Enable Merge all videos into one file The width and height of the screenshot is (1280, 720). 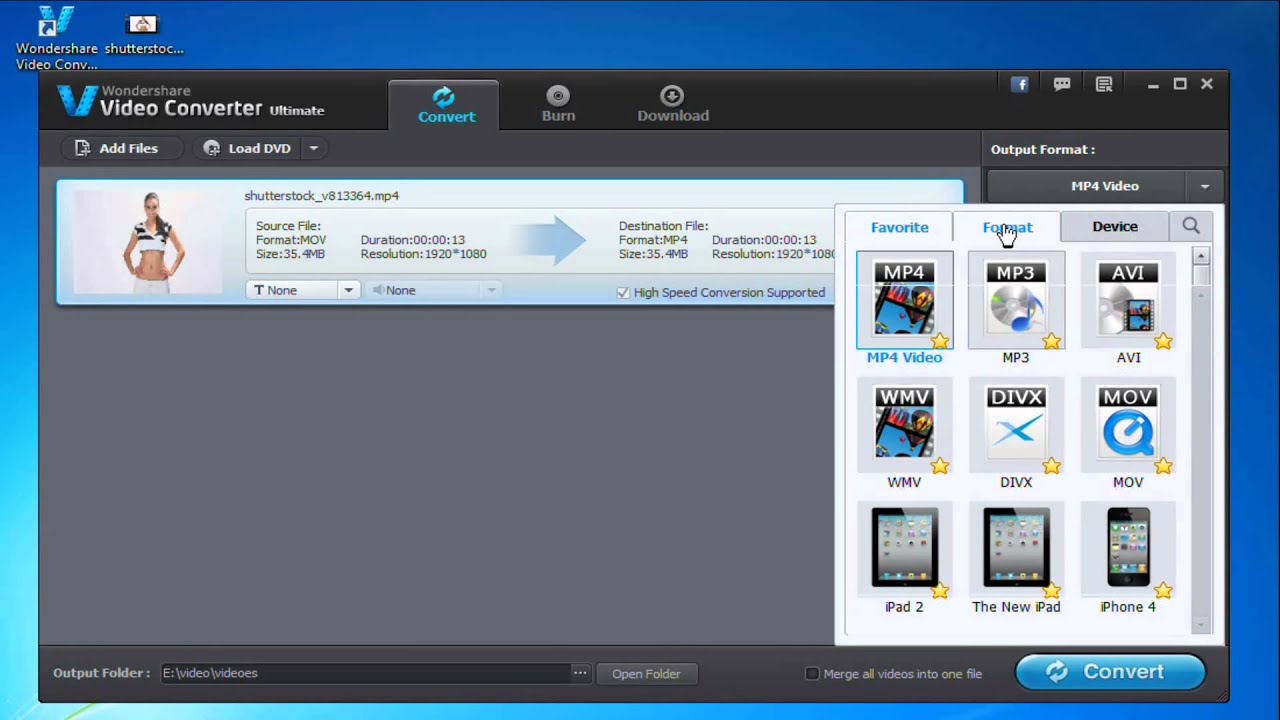pos(812,674)
